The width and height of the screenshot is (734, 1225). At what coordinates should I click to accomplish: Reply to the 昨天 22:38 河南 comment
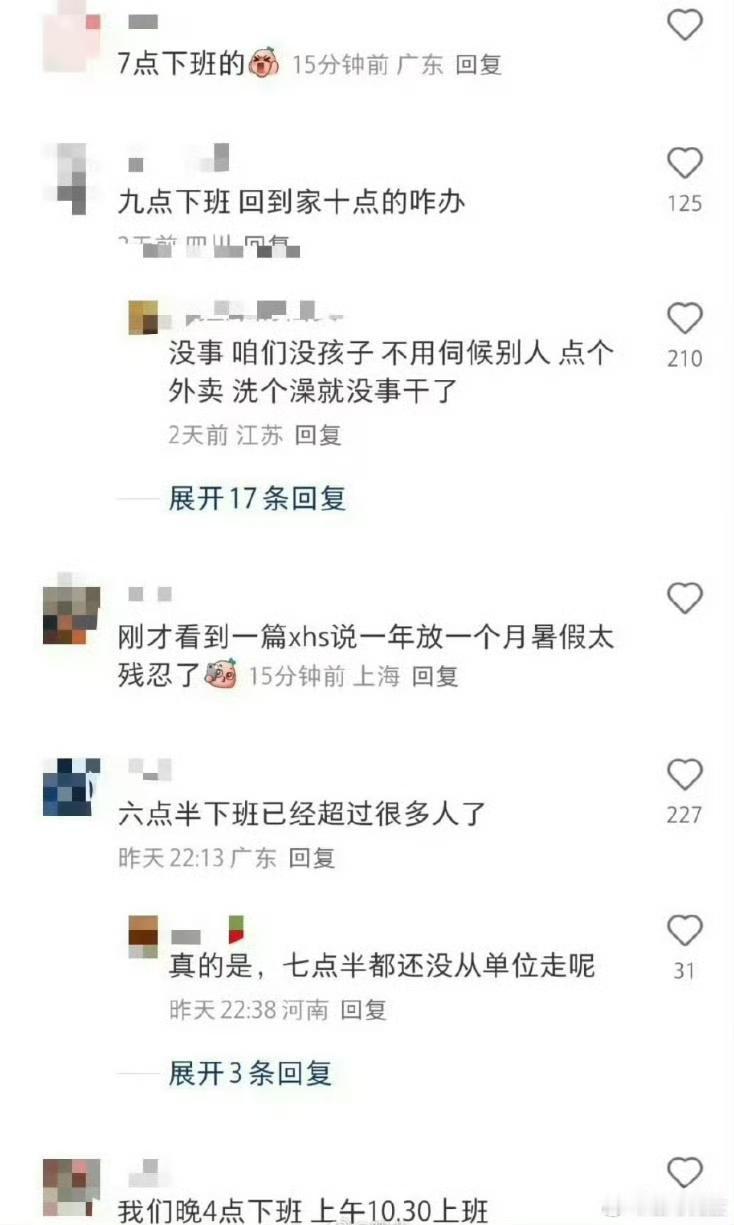[363, 1010]
